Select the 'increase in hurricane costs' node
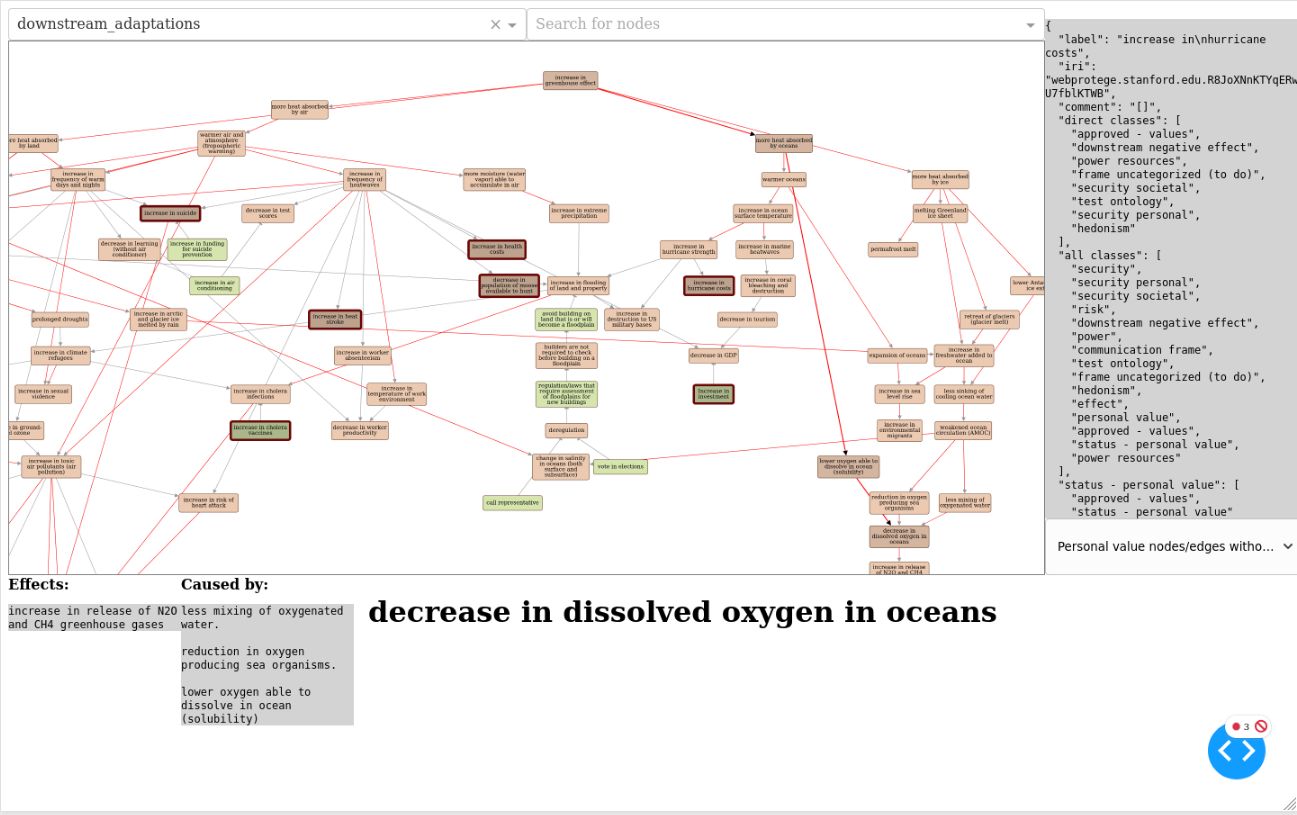 coord(708,286)
